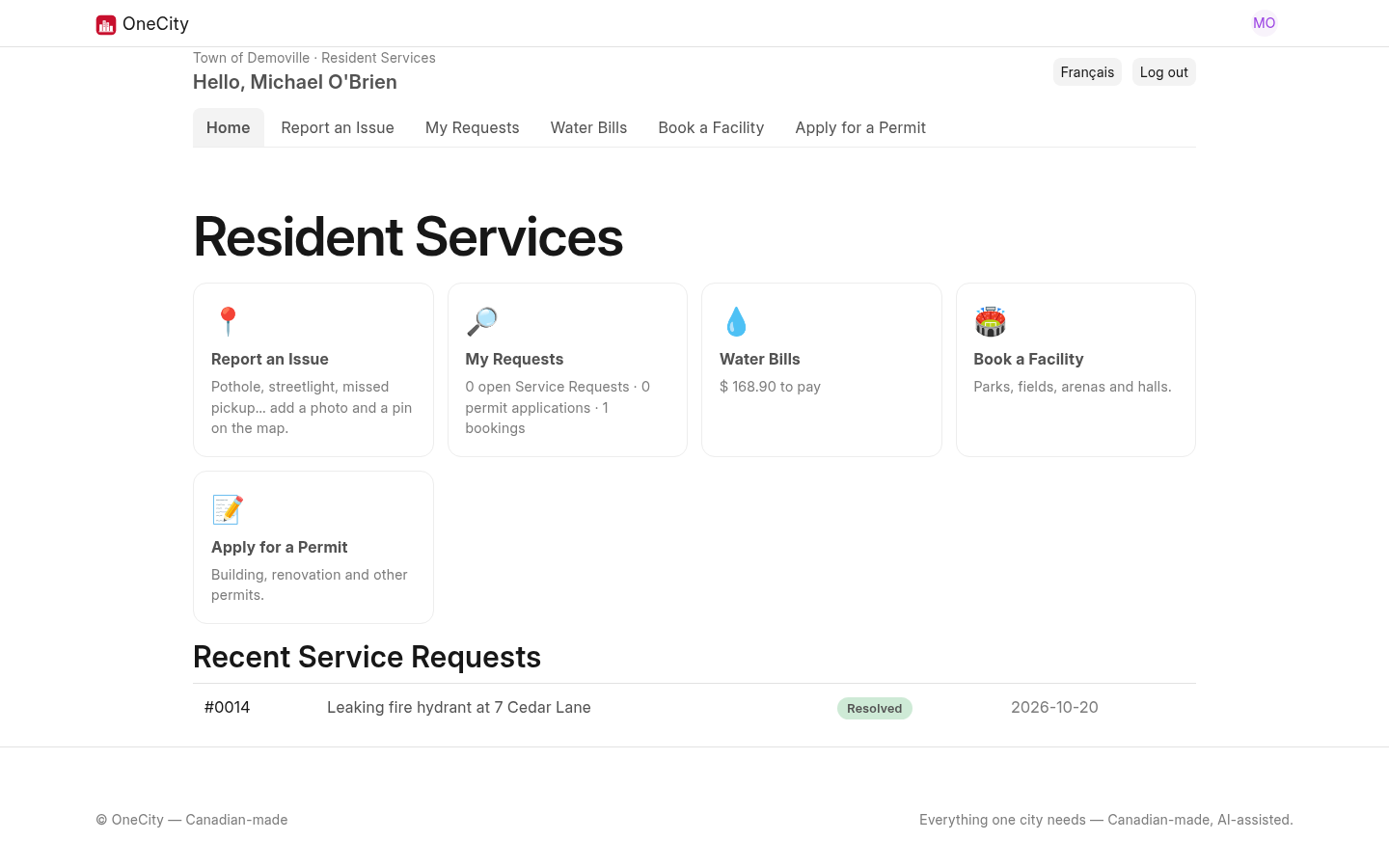Select the Book a Facility tab
Screen dimensions: 1389x868
coord(711,127)
